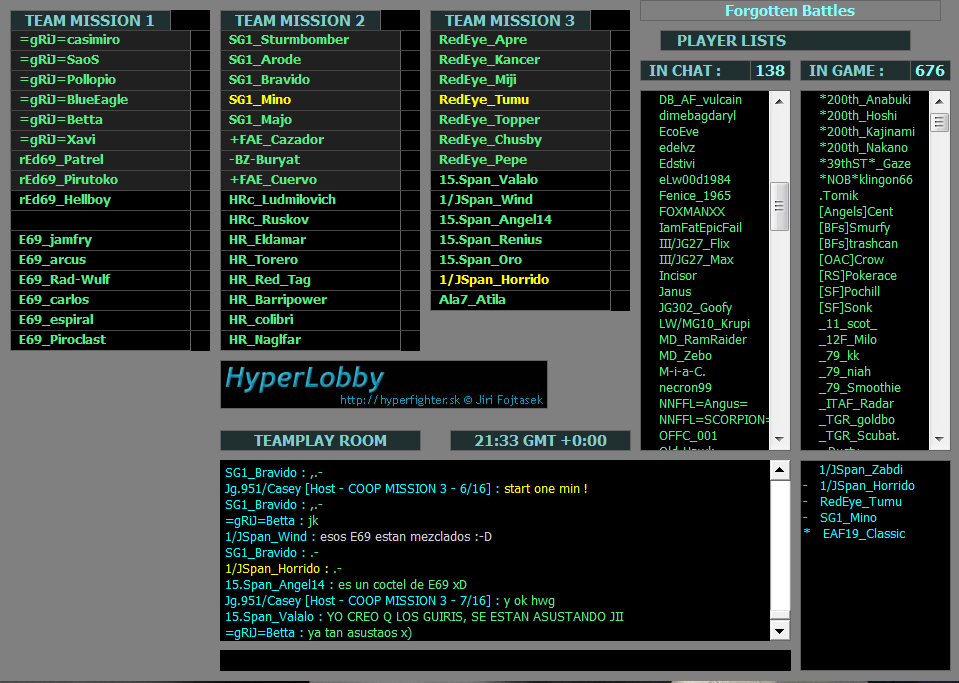Select E69_Rad-Wulf slot in Team Mission 1
This screenshot has width=959, height=683.
click(100, 279)
